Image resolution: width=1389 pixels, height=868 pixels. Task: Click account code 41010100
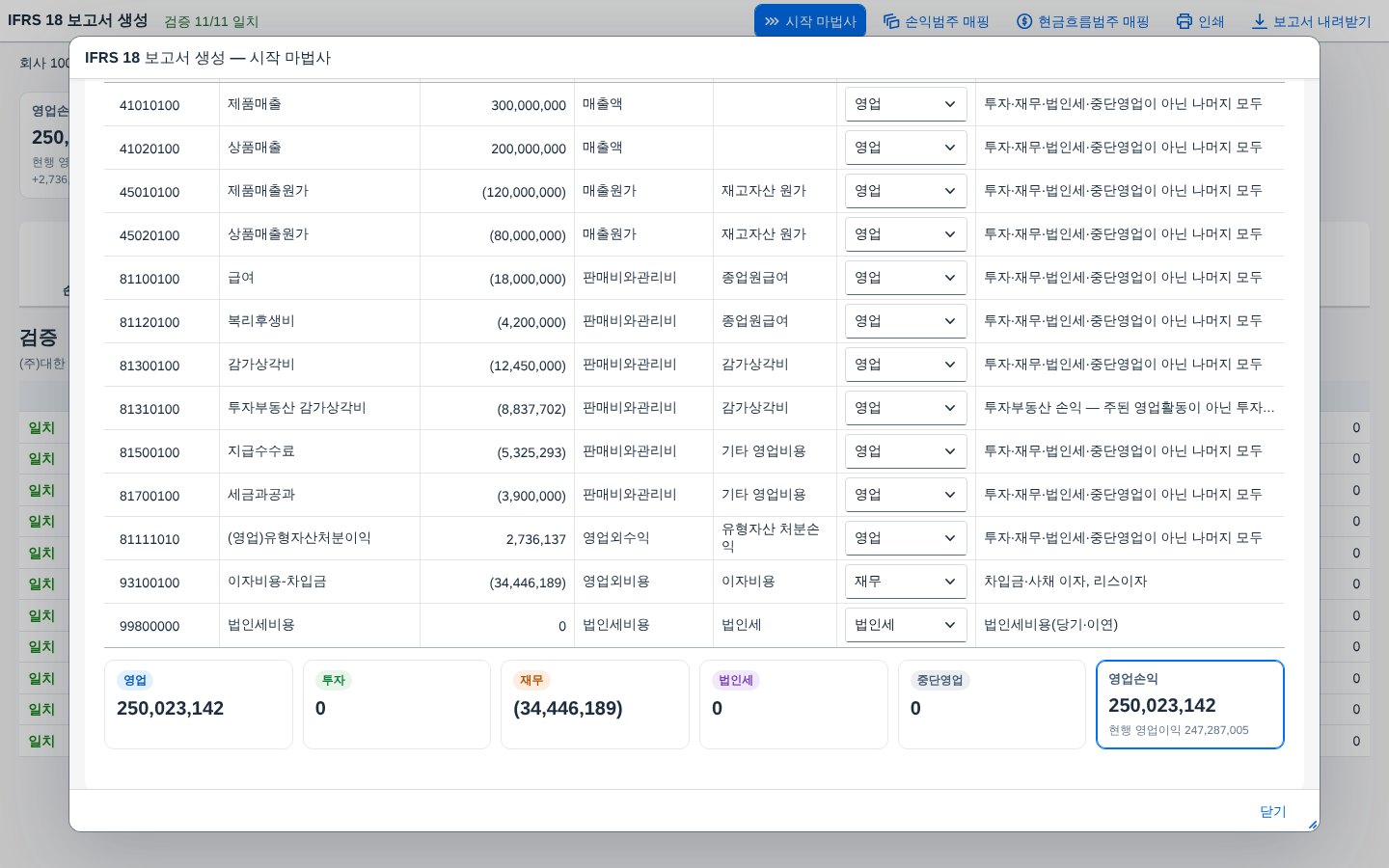pos(150,105)
